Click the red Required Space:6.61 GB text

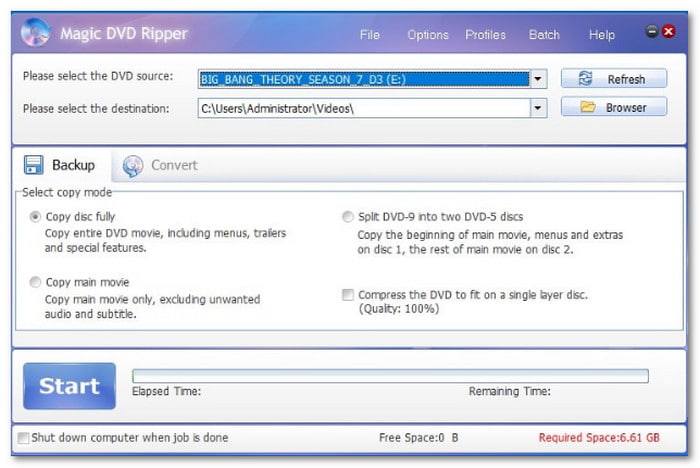(599, 438)
